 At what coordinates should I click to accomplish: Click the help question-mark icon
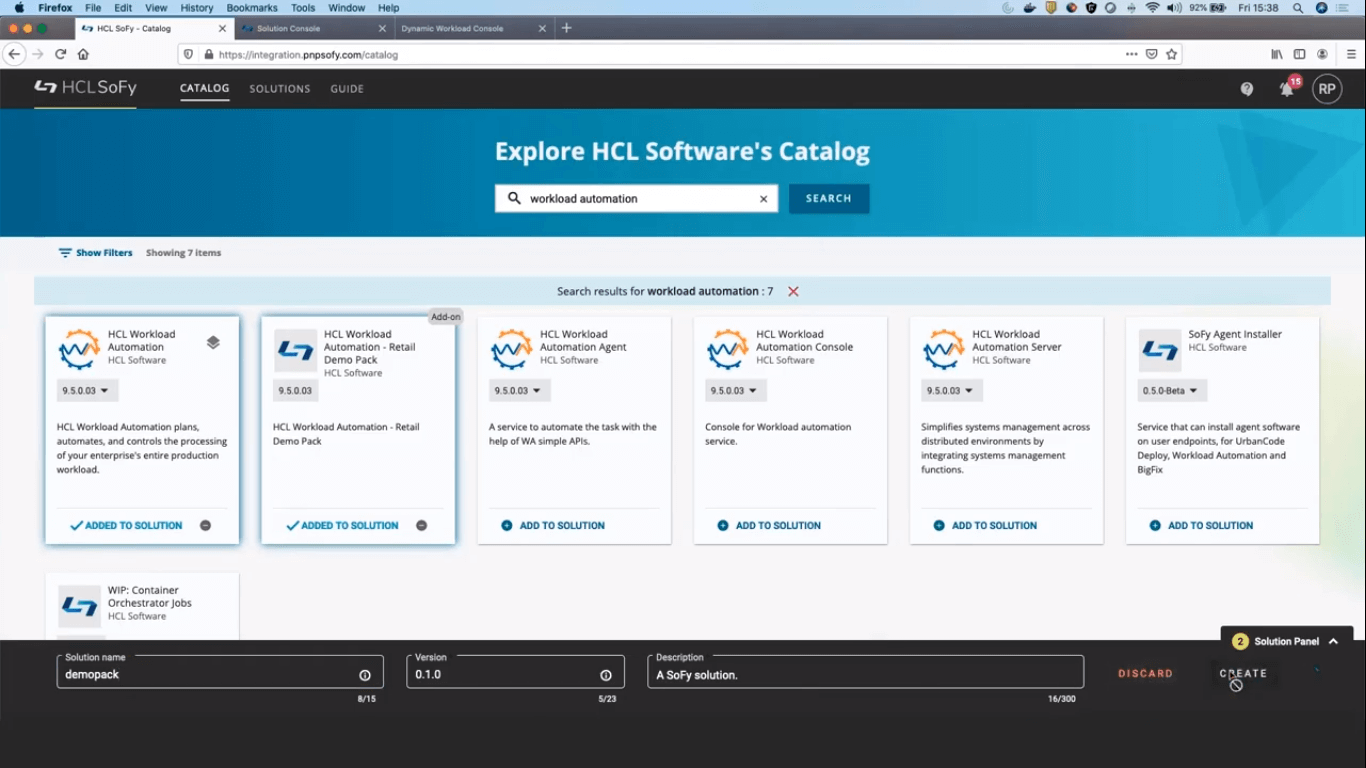click(1246, 89)
